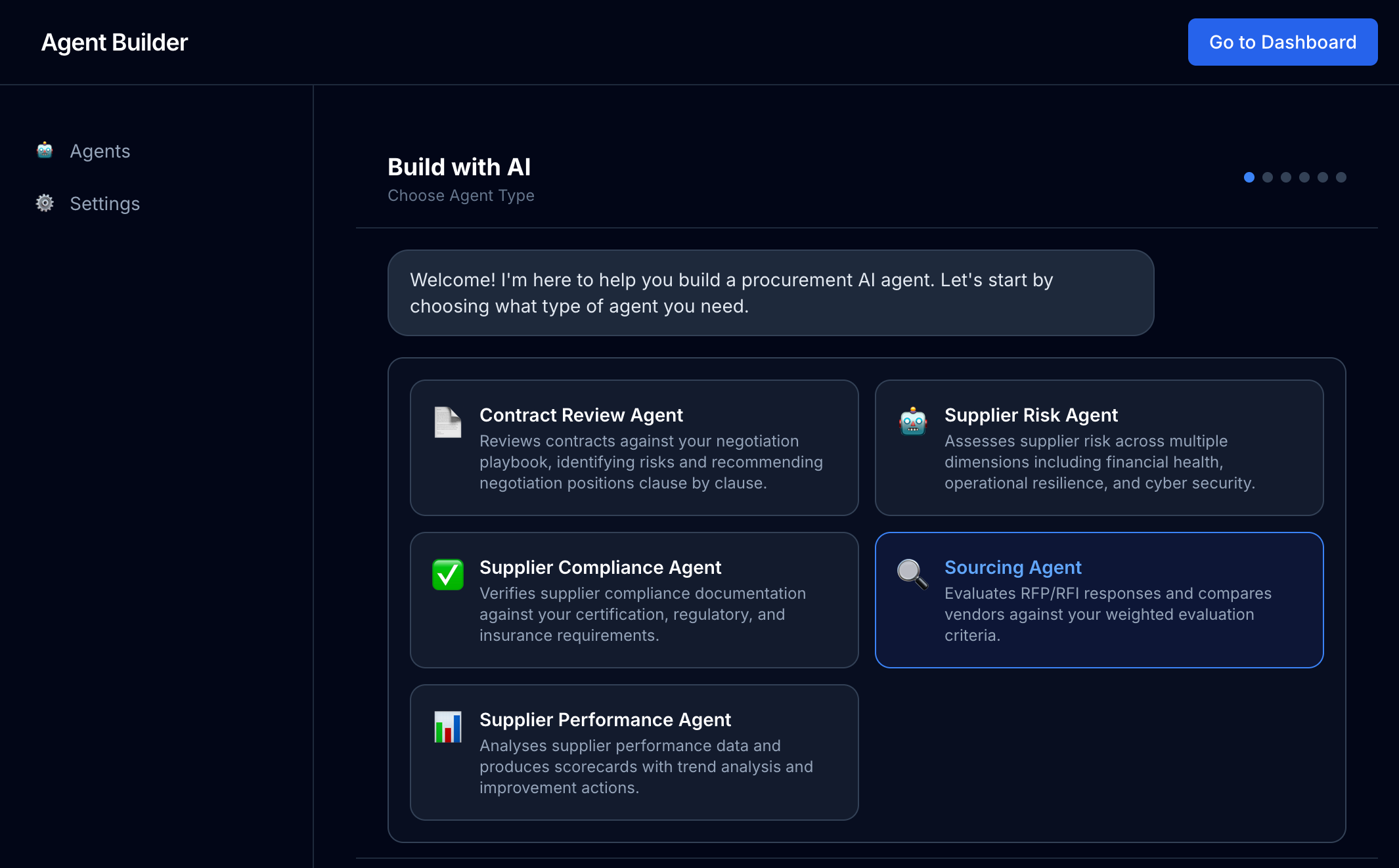1399x868 pixels.
Task: Click the robot icon on Supplier Risk card
Action: (913, 422)
